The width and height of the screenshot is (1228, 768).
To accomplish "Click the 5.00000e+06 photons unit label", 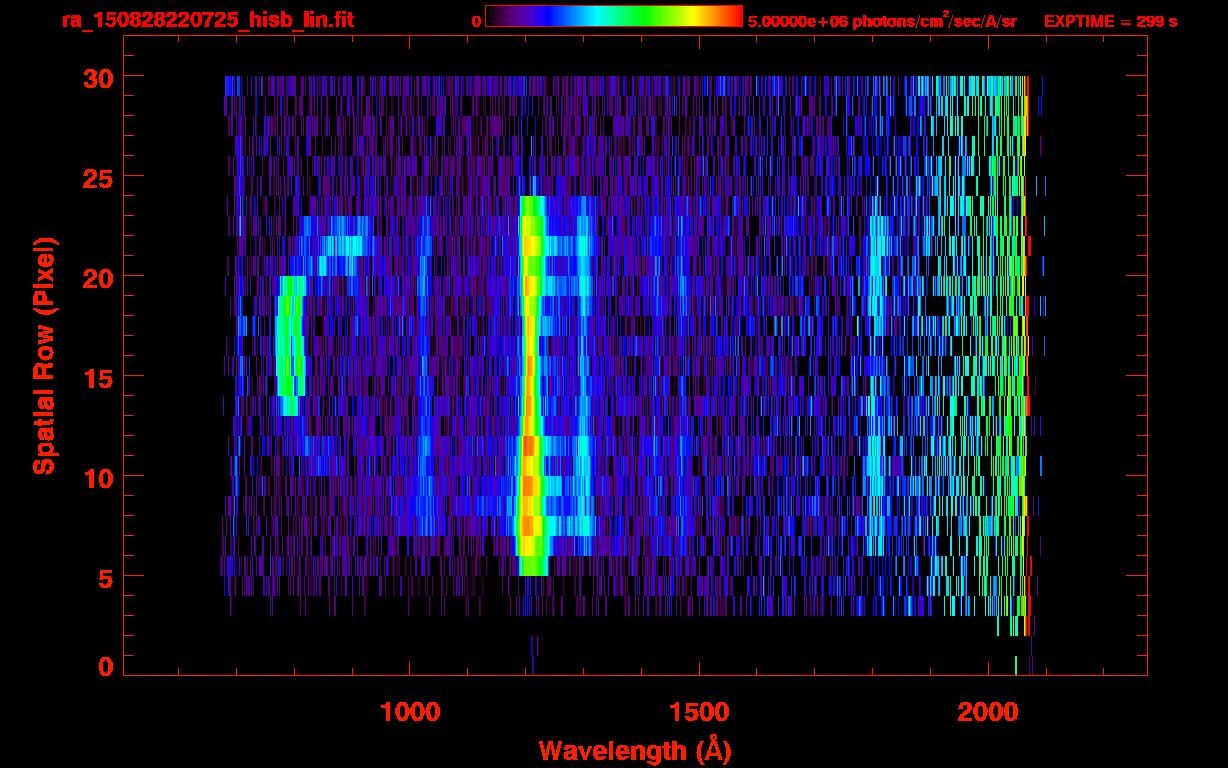I will click(883, 21).
